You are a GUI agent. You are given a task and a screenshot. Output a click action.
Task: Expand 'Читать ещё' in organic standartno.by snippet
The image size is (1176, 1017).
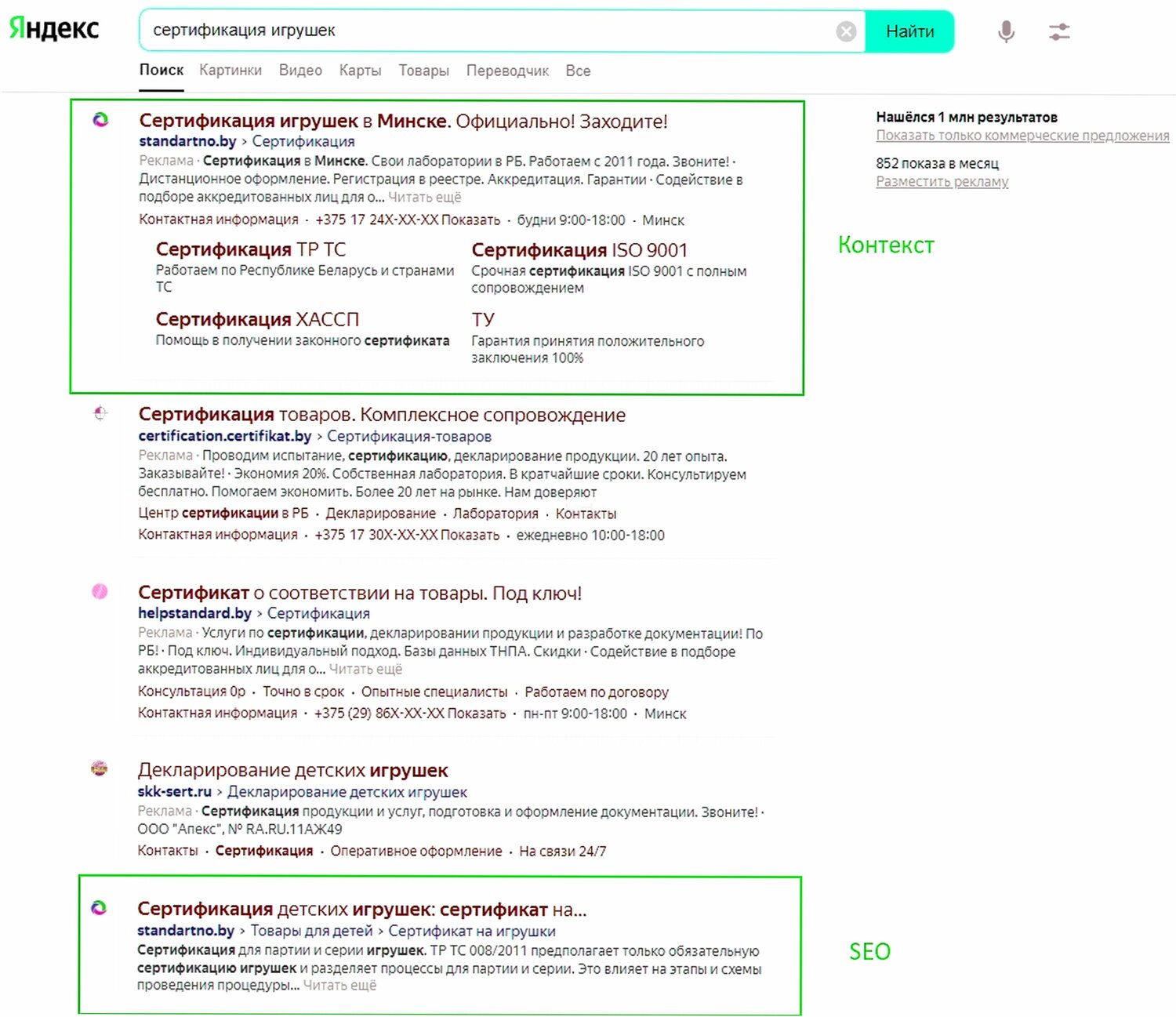pos(339,985)
